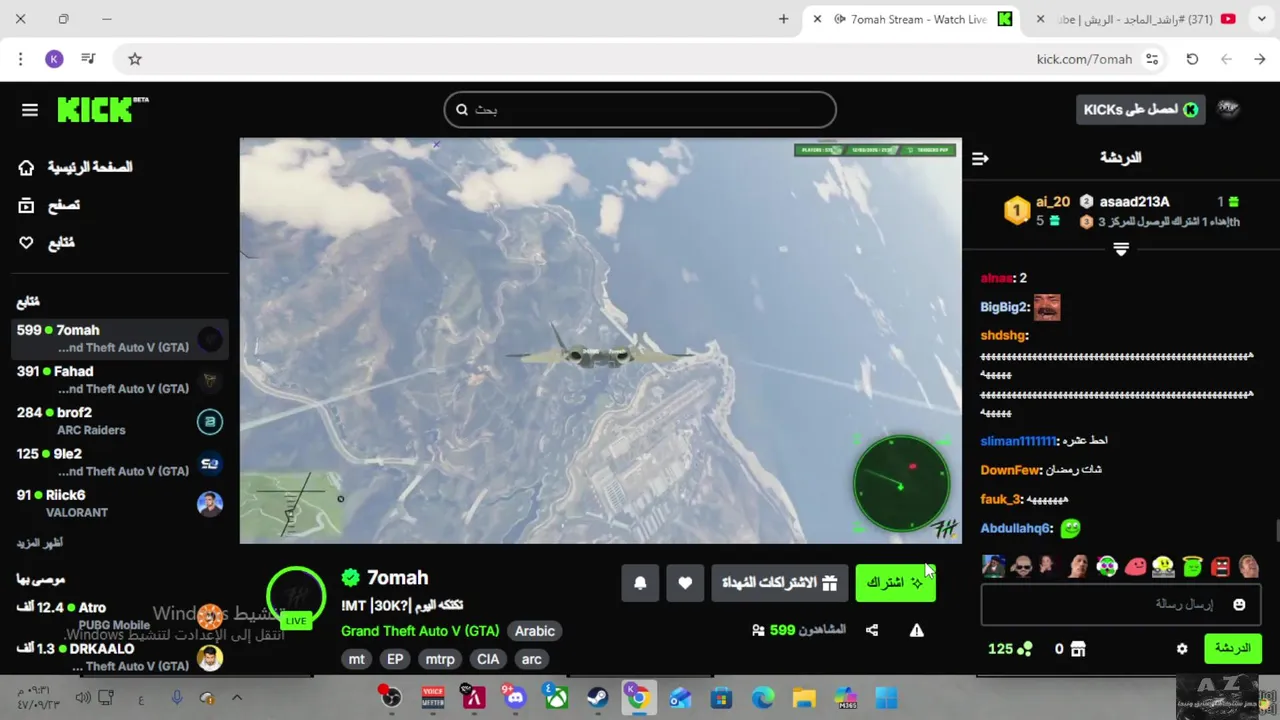Bookmark page with star icon

(135, 59)
